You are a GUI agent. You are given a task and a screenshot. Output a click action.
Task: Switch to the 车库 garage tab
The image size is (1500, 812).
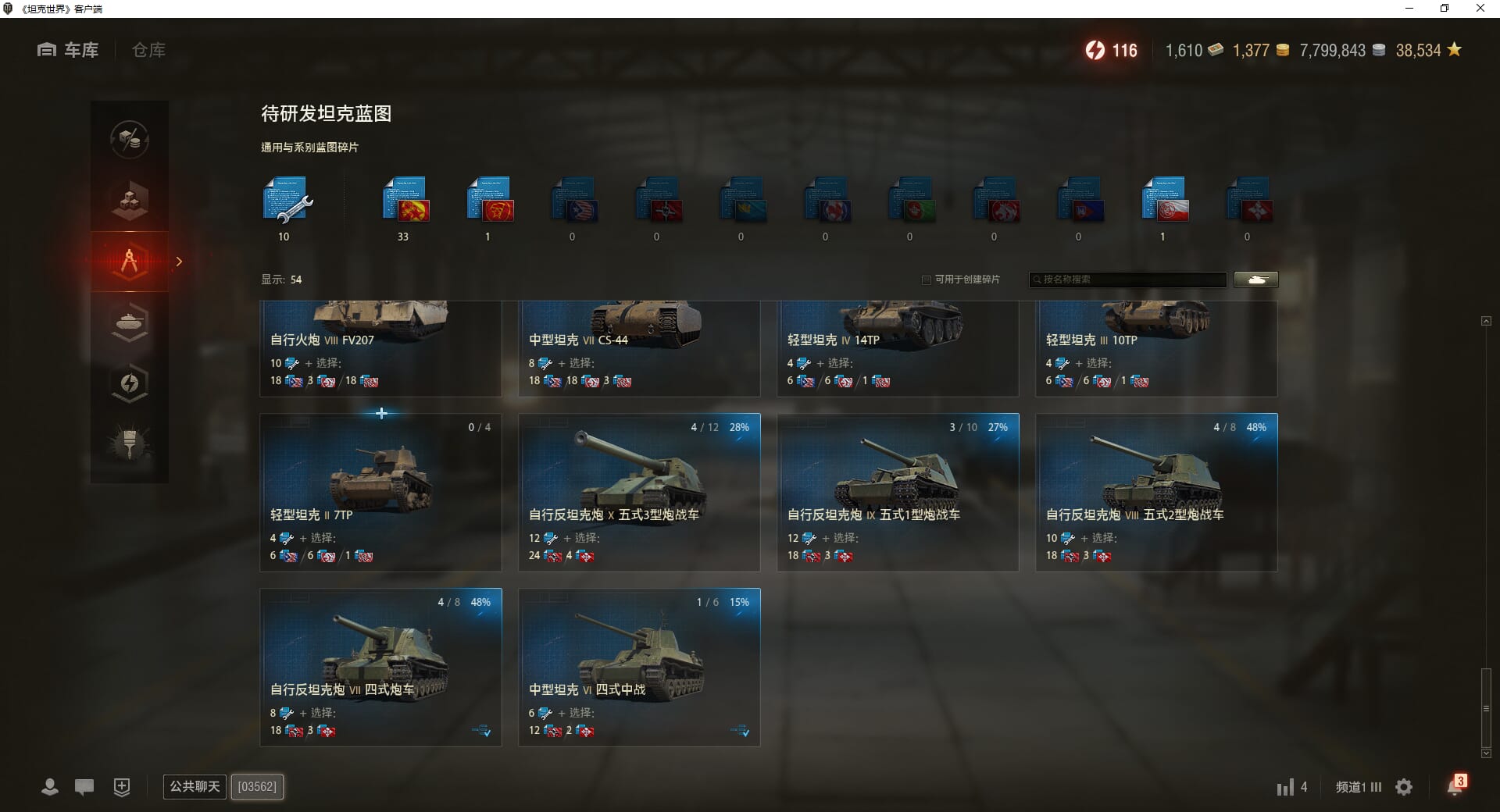[x=68, y=50]
